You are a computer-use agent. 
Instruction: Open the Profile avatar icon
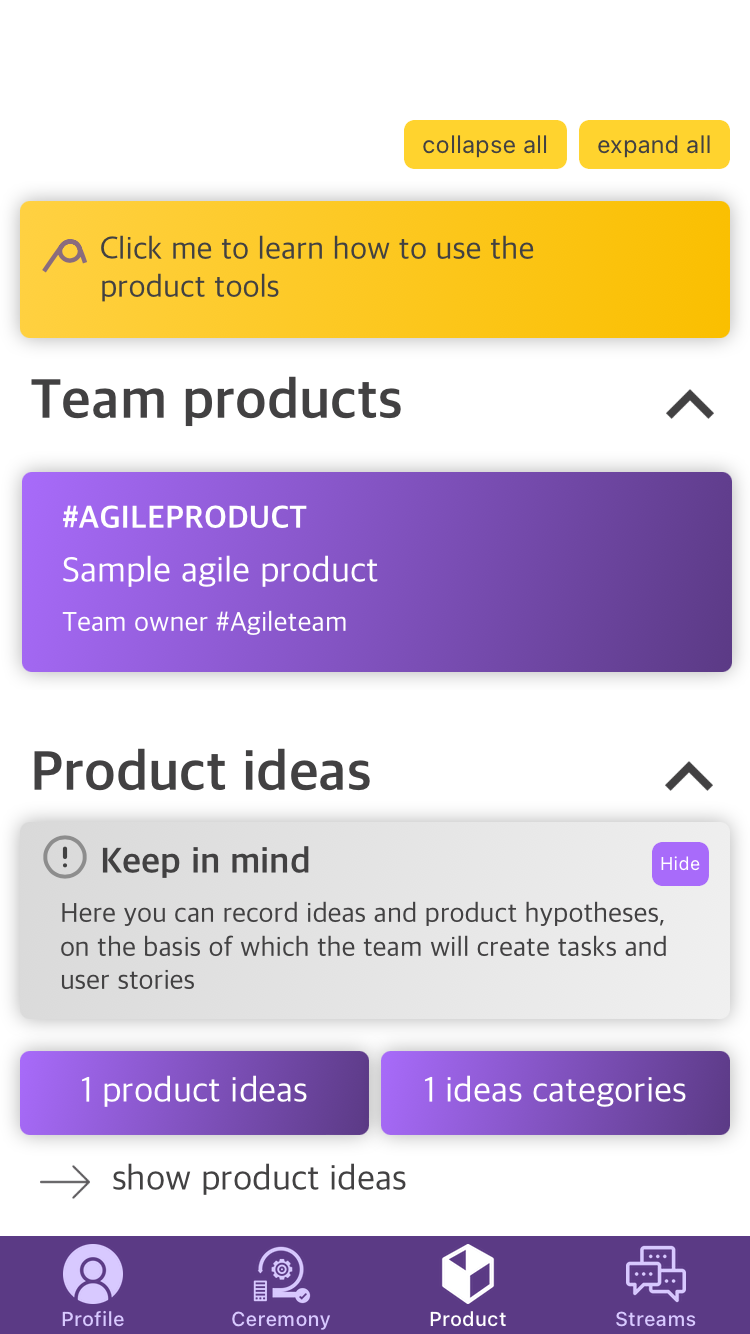click(x=93, y=1274)
